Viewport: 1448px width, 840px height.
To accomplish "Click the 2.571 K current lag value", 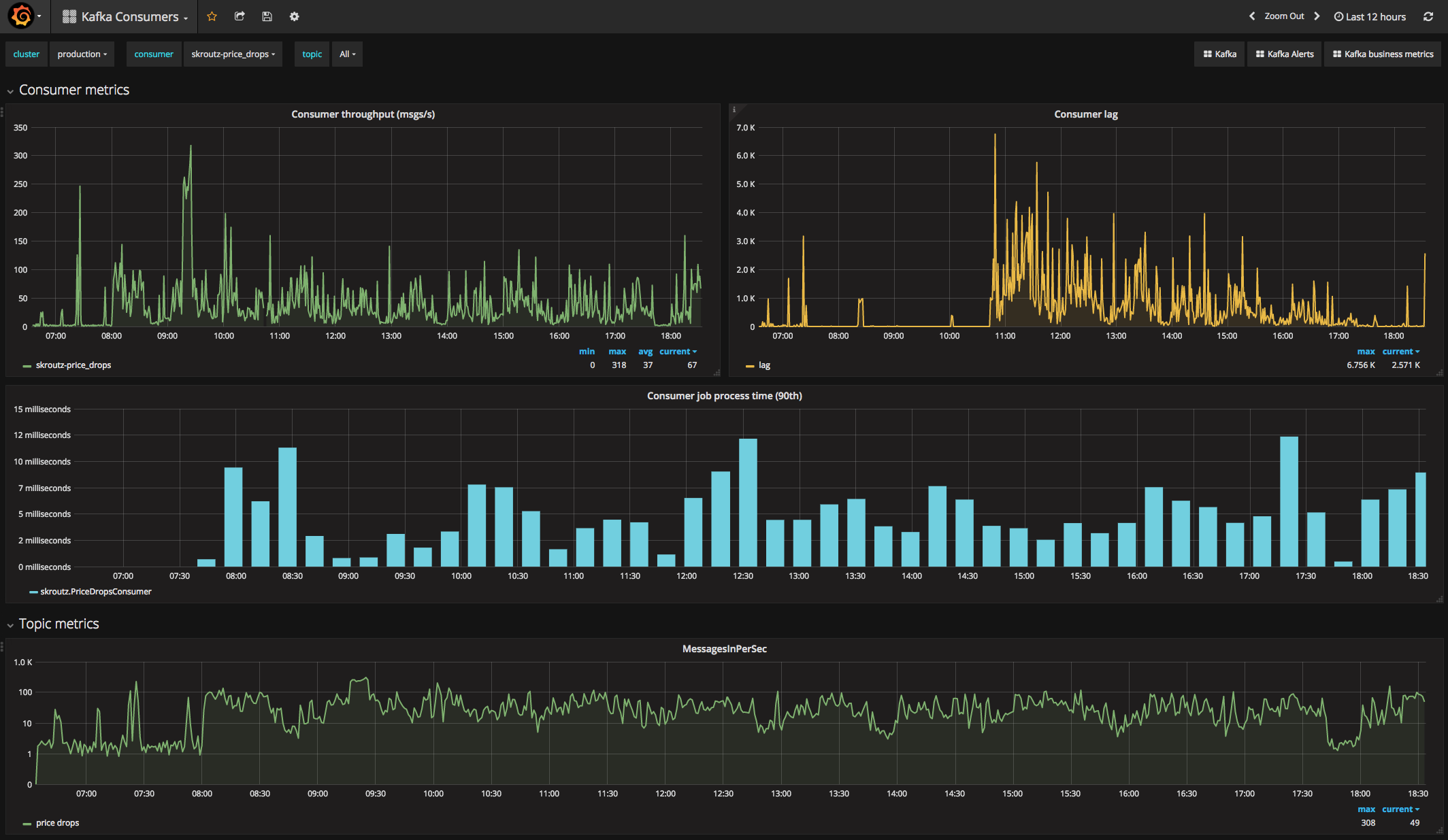I will (1406, 365).
